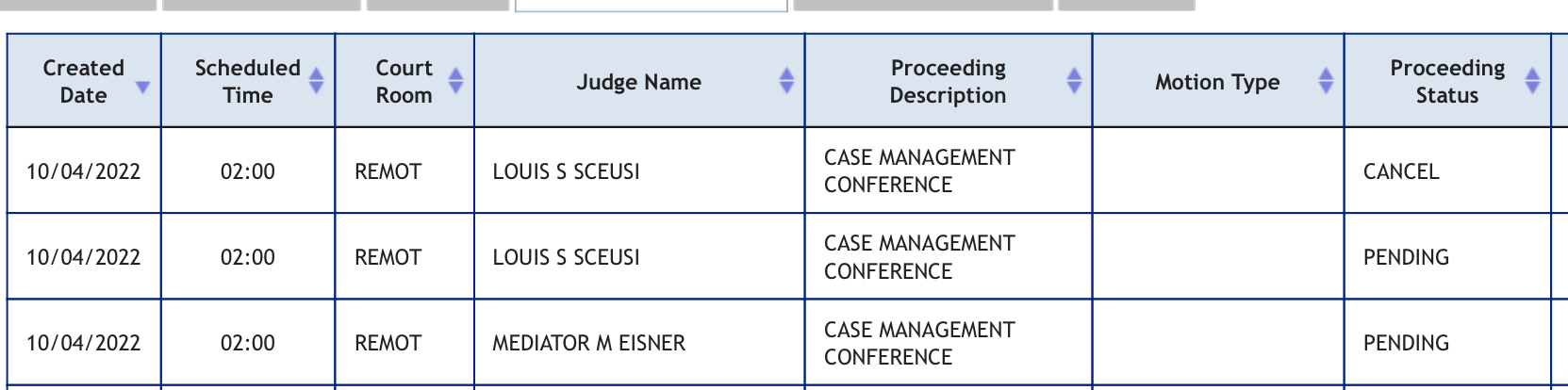Click the Court Room header text
1568x390 pixels.
pyautogui.click(x=404, y=81)
